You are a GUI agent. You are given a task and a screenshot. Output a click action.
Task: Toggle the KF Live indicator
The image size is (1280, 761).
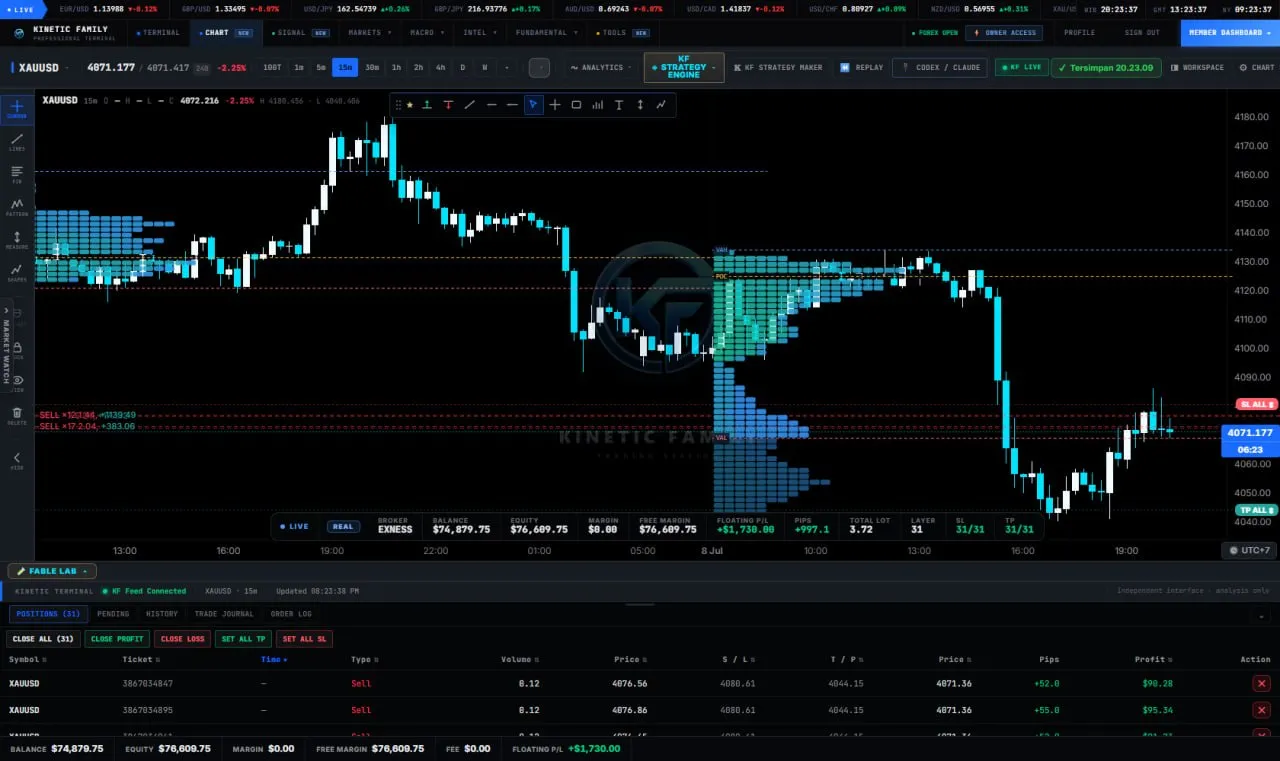[1021, 68]
